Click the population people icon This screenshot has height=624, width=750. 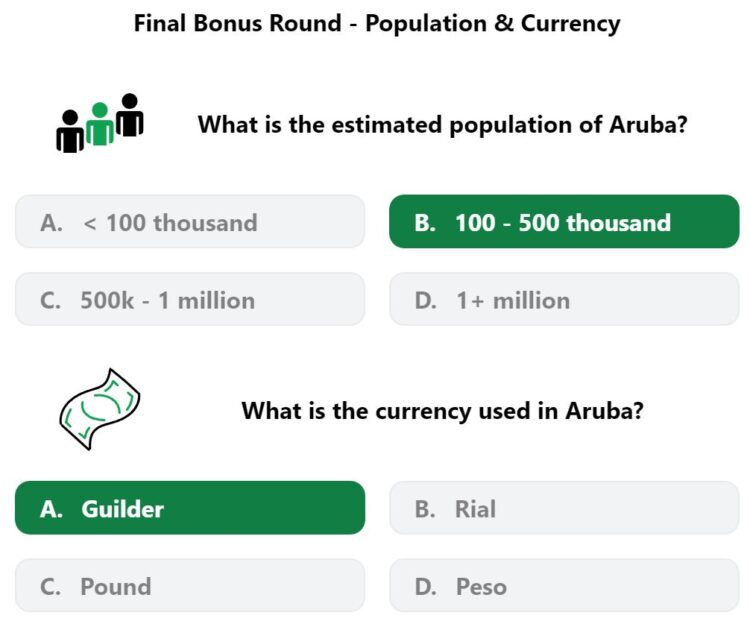click(99, 123)
